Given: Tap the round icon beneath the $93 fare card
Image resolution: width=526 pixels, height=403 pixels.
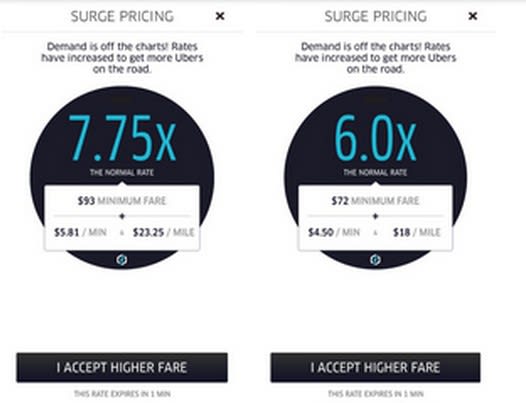Looking at the screenshot, I should (122, 260).
